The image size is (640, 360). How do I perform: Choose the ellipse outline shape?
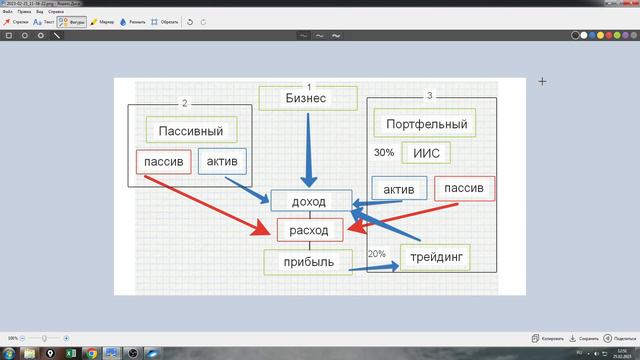tap(24, 36)
